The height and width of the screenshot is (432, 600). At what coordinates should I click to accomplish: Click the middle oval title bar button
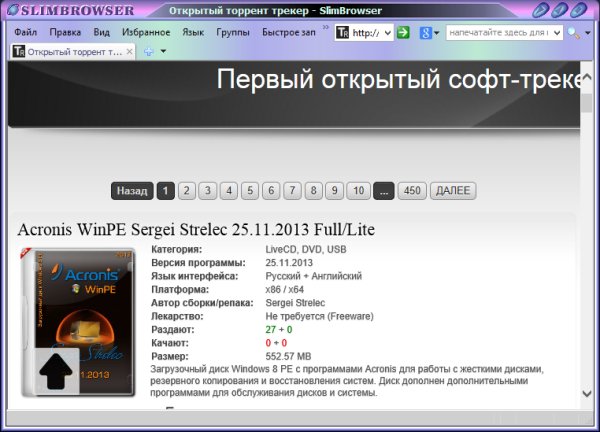(559, 10)
